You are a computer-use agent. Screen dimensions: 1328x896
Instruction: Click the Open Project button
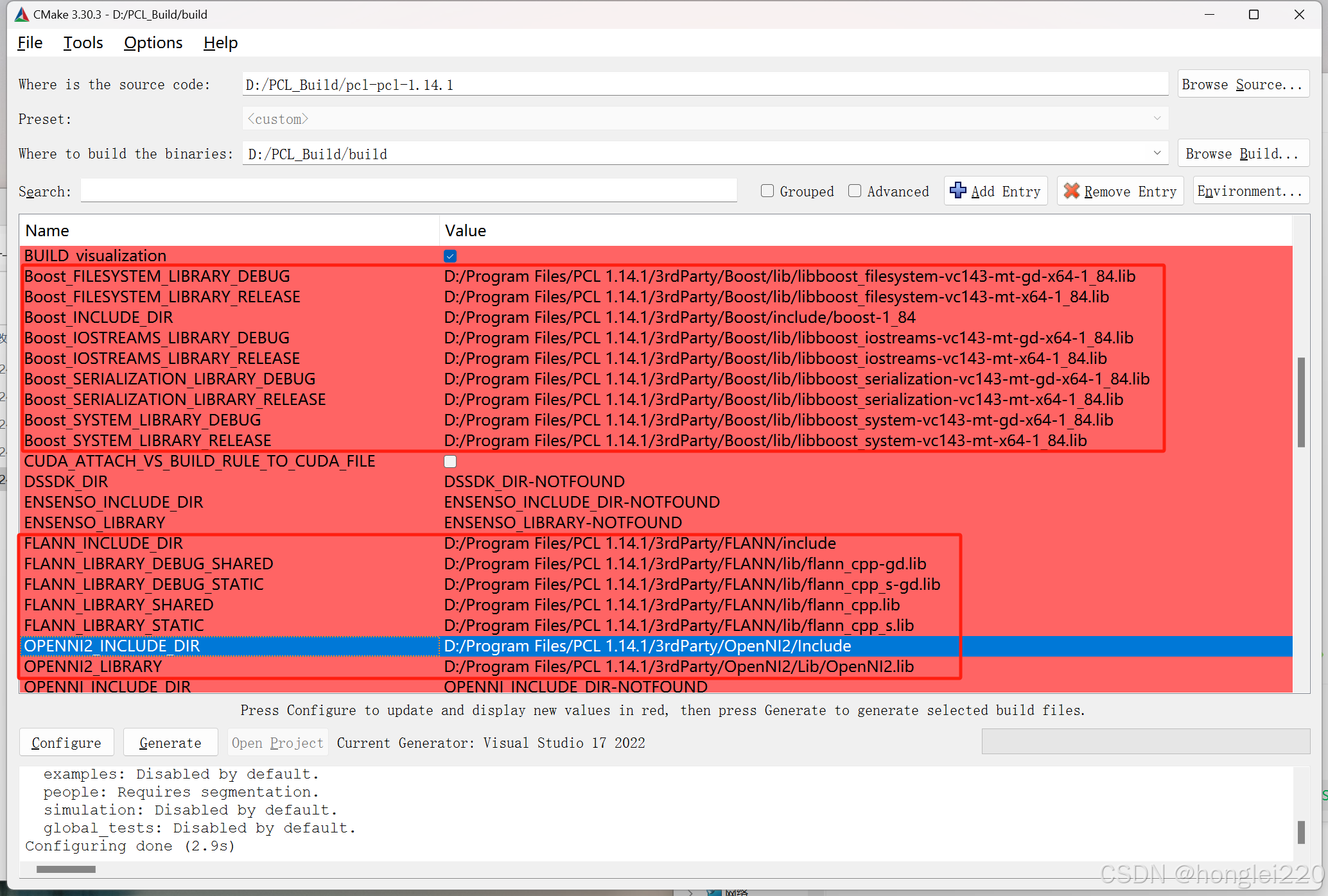277,742
